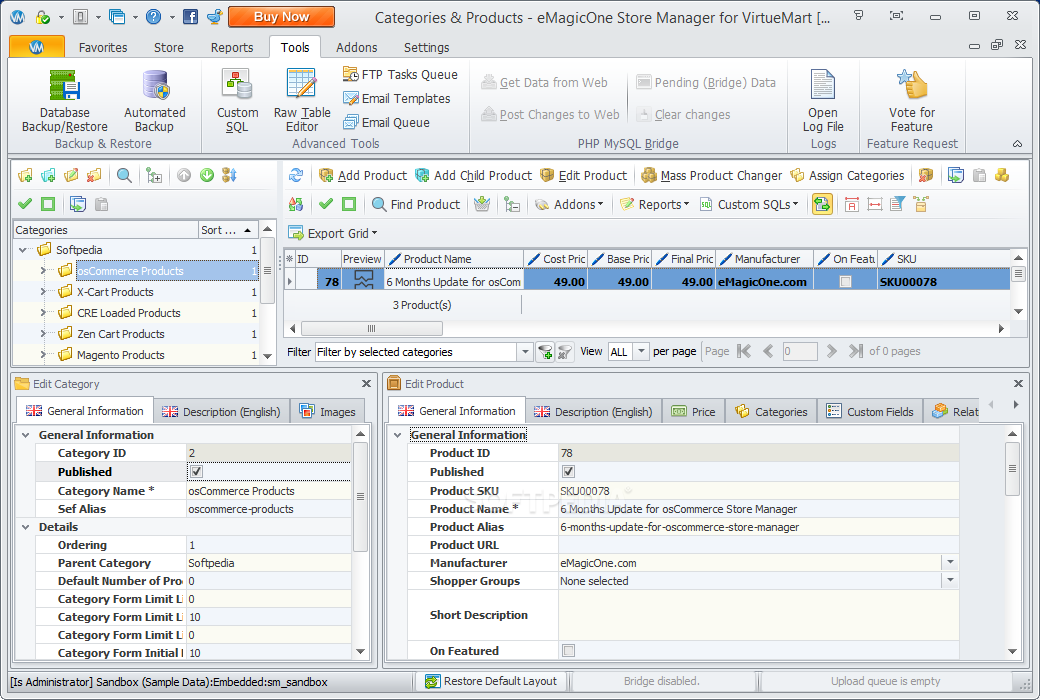This screenshot has height=700, width=1040.
Task: Open the Reports ribbon tab
Action: pos(231,47)
